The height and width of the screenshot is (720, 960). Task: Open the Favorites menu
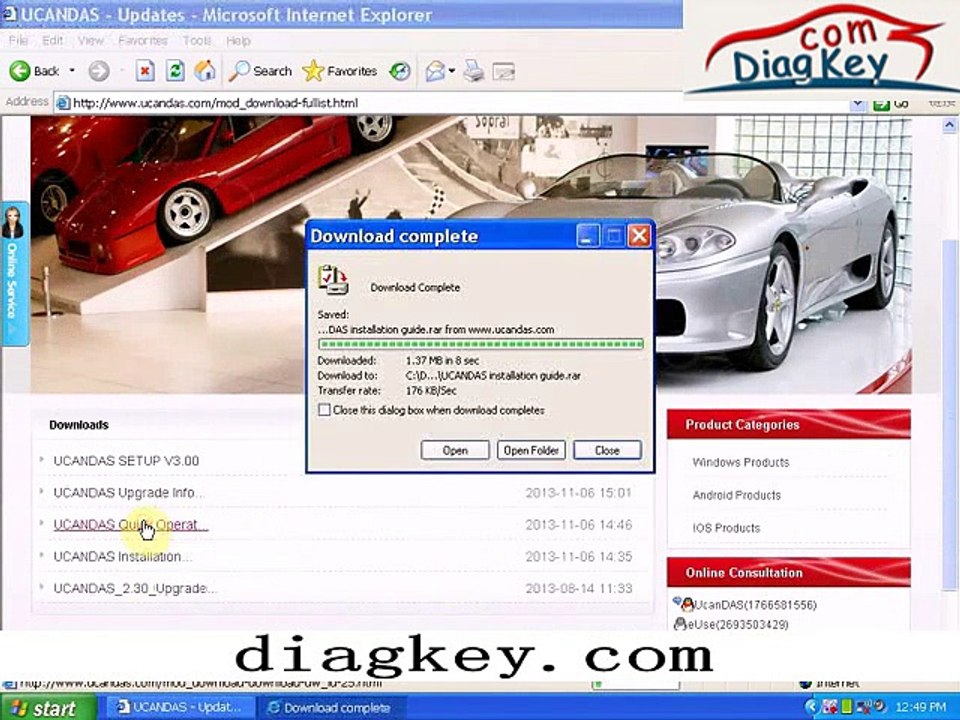pos(143,40)
